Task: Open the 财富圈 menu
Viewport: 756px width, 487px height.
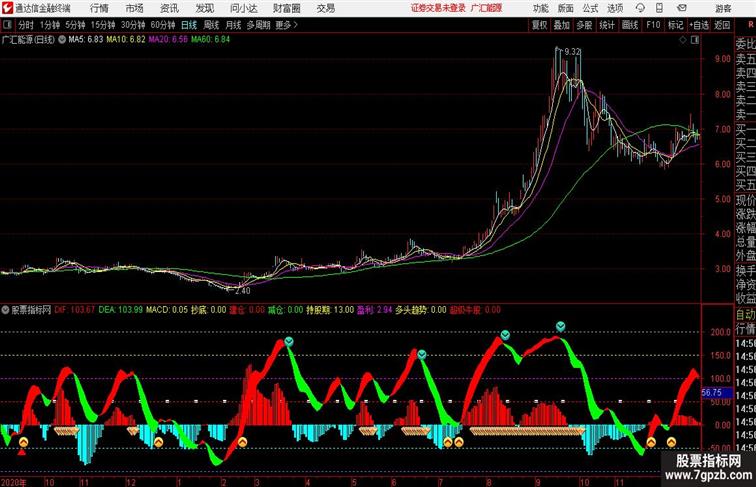Action: click(x=287, y=8)
